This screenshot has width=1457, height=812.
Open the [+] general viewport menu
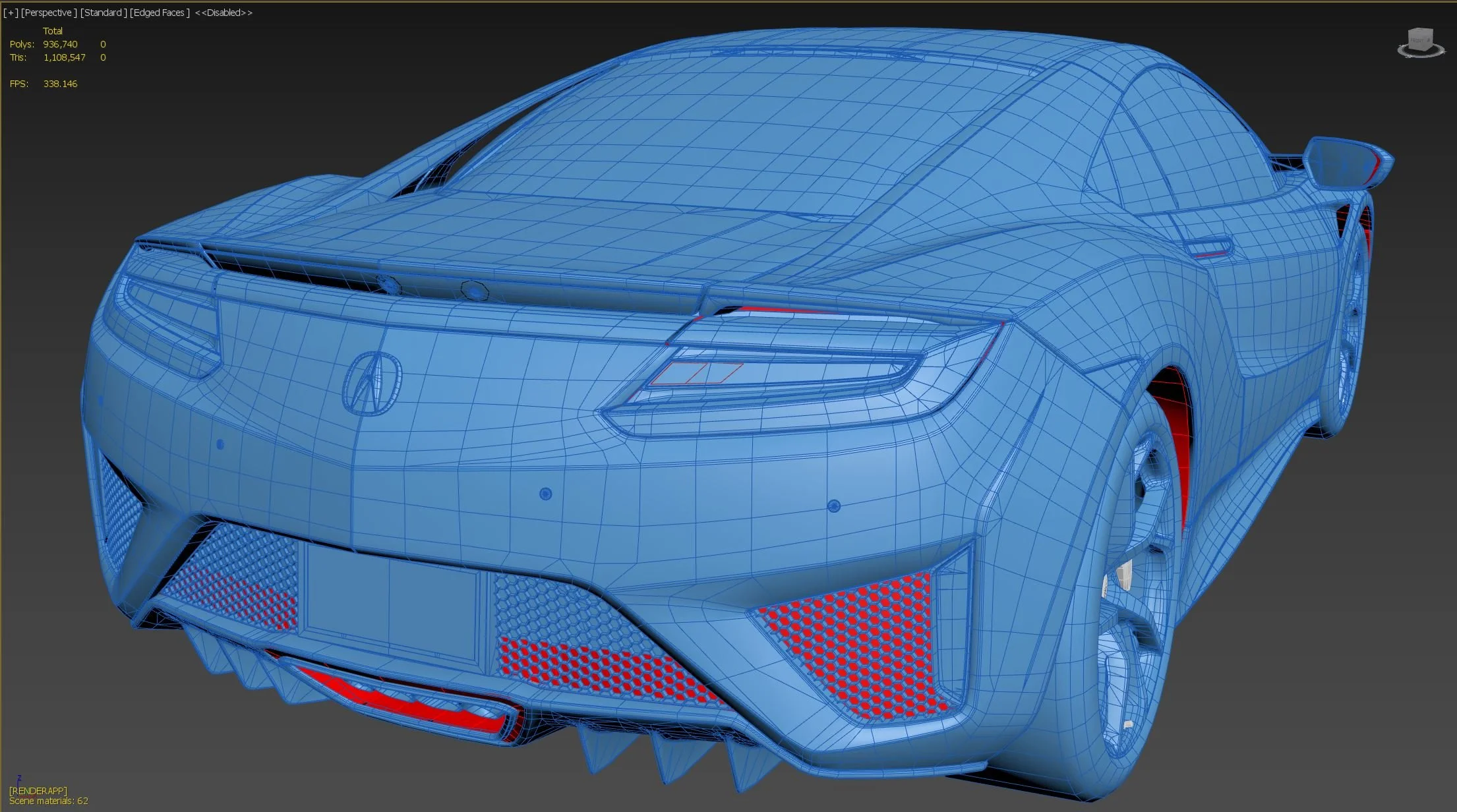[x=11, y=13]
